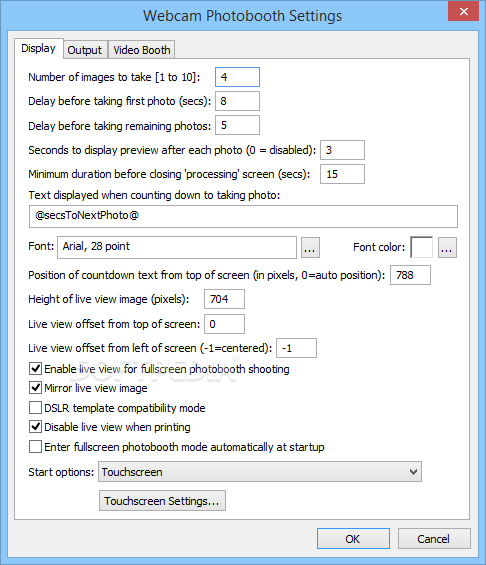Click the white Font color swatch

click(422, 247)
